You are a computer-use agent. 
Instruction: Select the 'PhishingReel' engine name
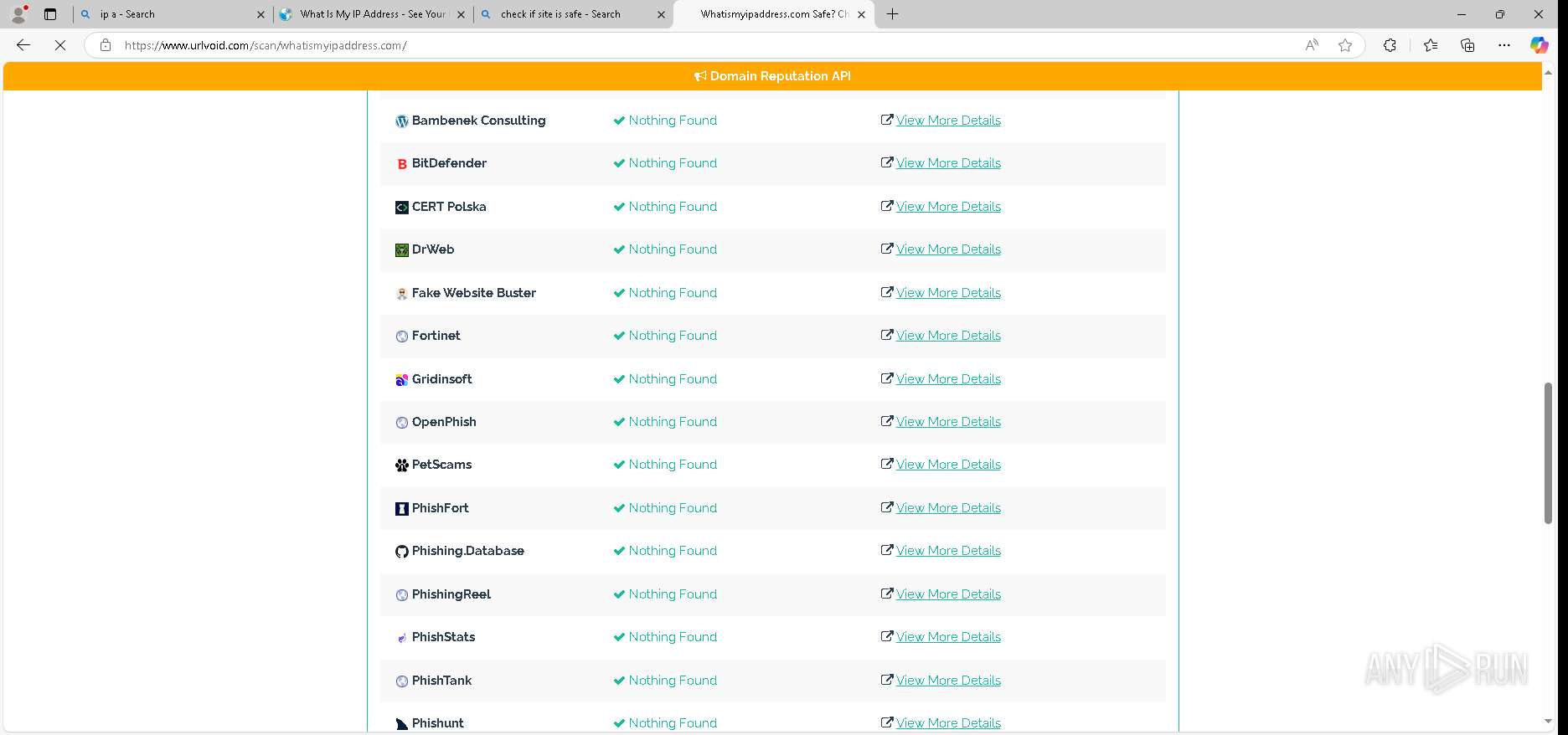tap(451, 594)
